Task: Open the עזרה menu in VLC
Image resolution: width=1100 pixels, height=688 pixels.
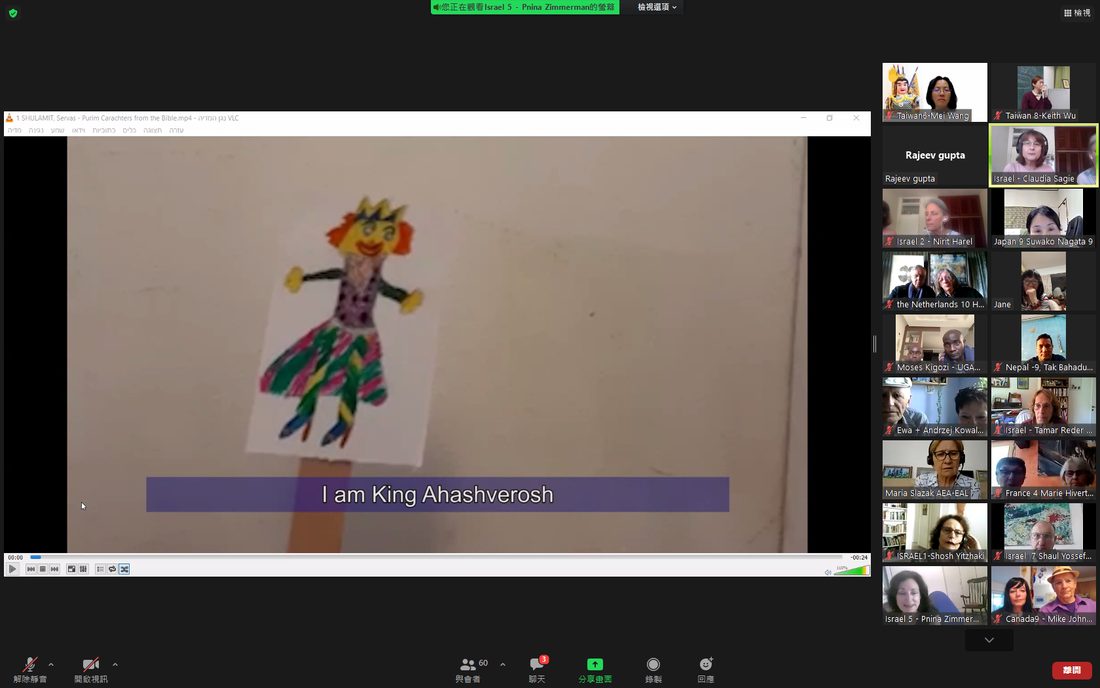Action: (x=177, y=130)
